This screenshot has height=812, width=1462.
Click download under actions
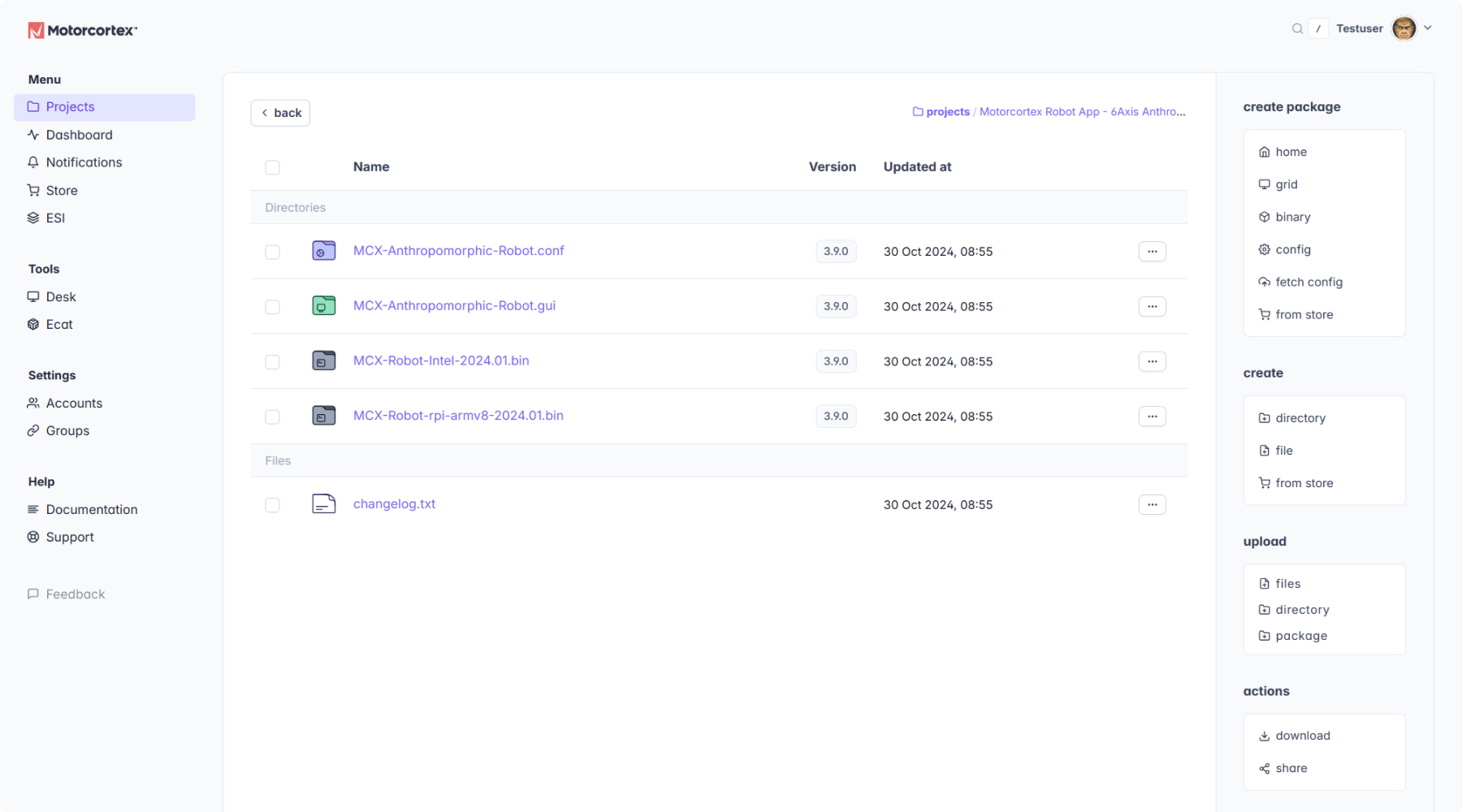(1302, 736)
